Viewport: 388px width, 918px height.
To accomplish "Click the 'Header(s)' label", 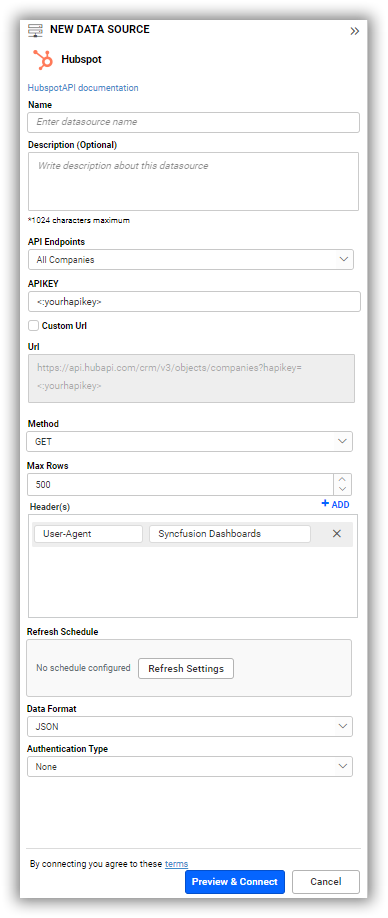I will pyautogui.click(x=49, y=506).
